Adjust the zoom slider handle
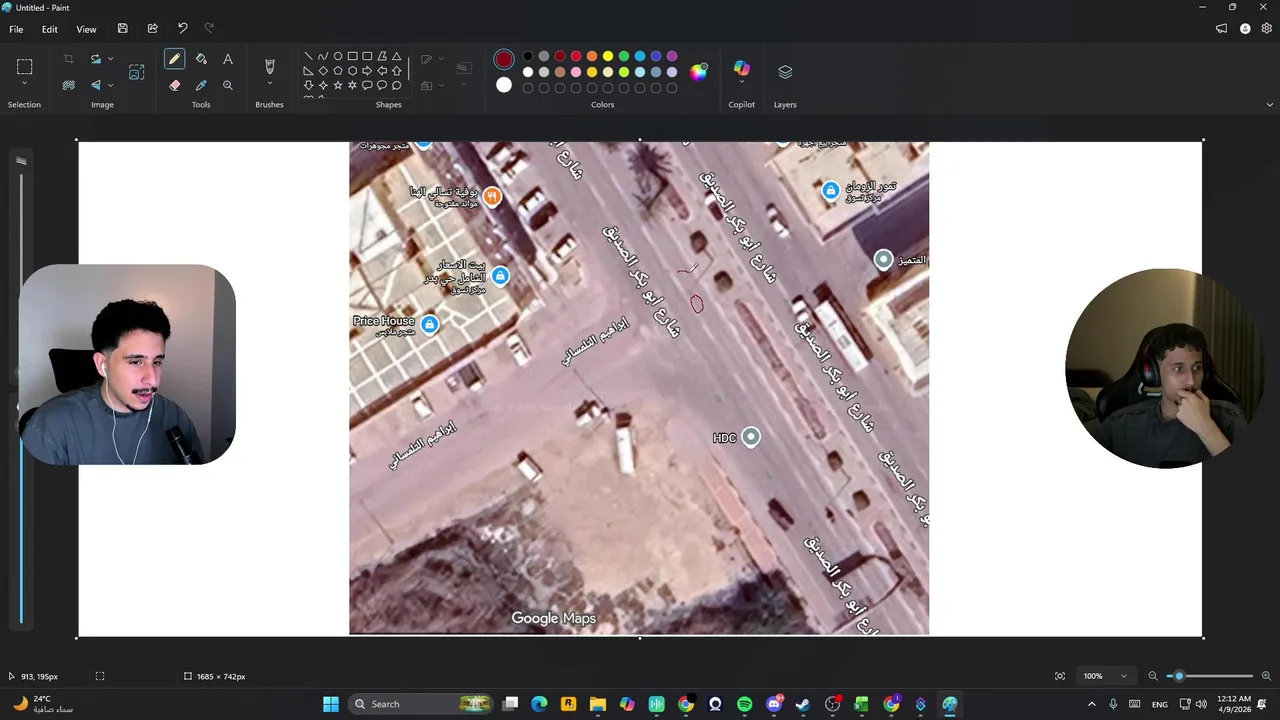 1179,676
